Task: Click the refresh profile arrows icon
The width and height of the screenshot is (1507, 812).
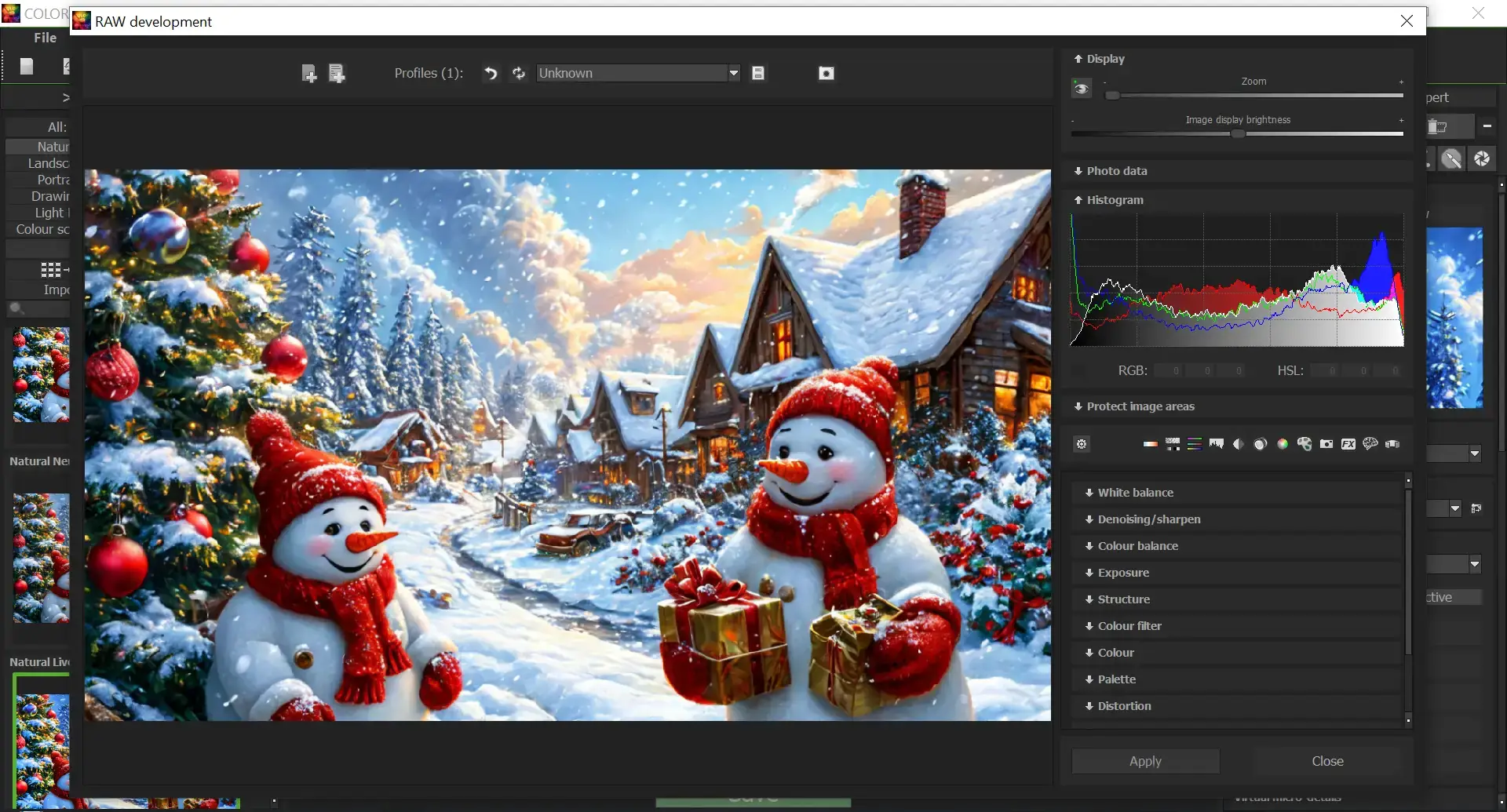Action: 519,73
